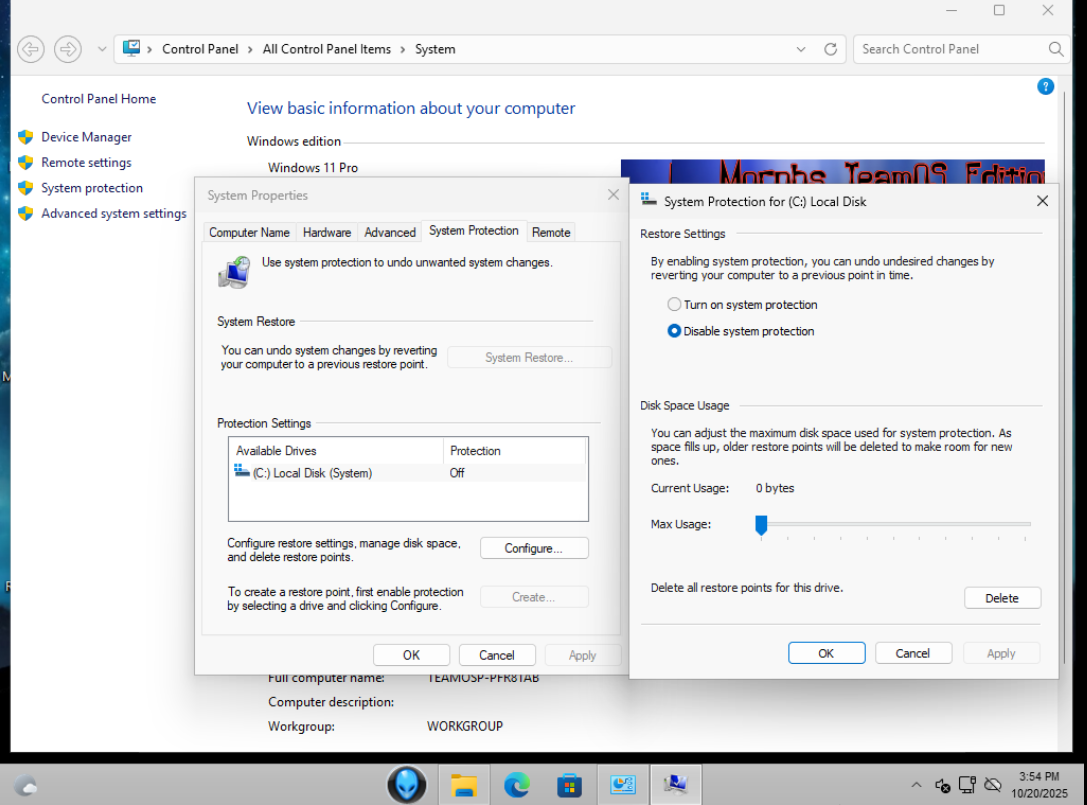This screenshot has height=805, width=1087.
Task: Click the Morphs TeamOS Edition banner
Action: tap(832, 172)
